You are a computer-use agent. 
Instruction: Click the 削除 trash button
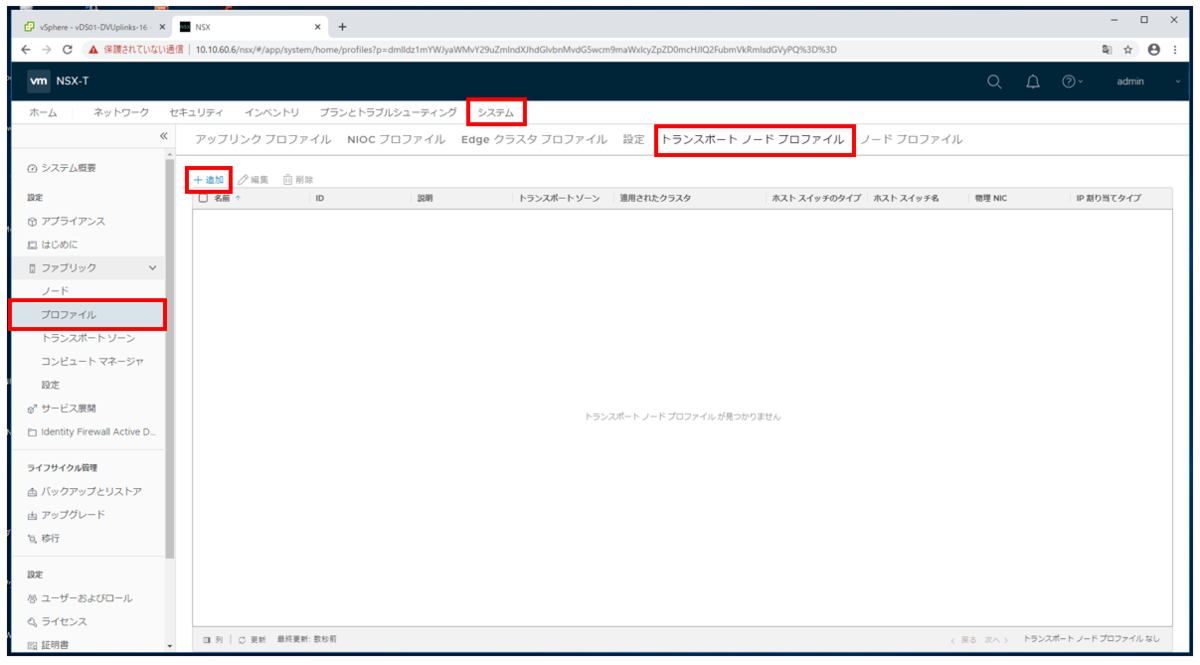point(298,180)
